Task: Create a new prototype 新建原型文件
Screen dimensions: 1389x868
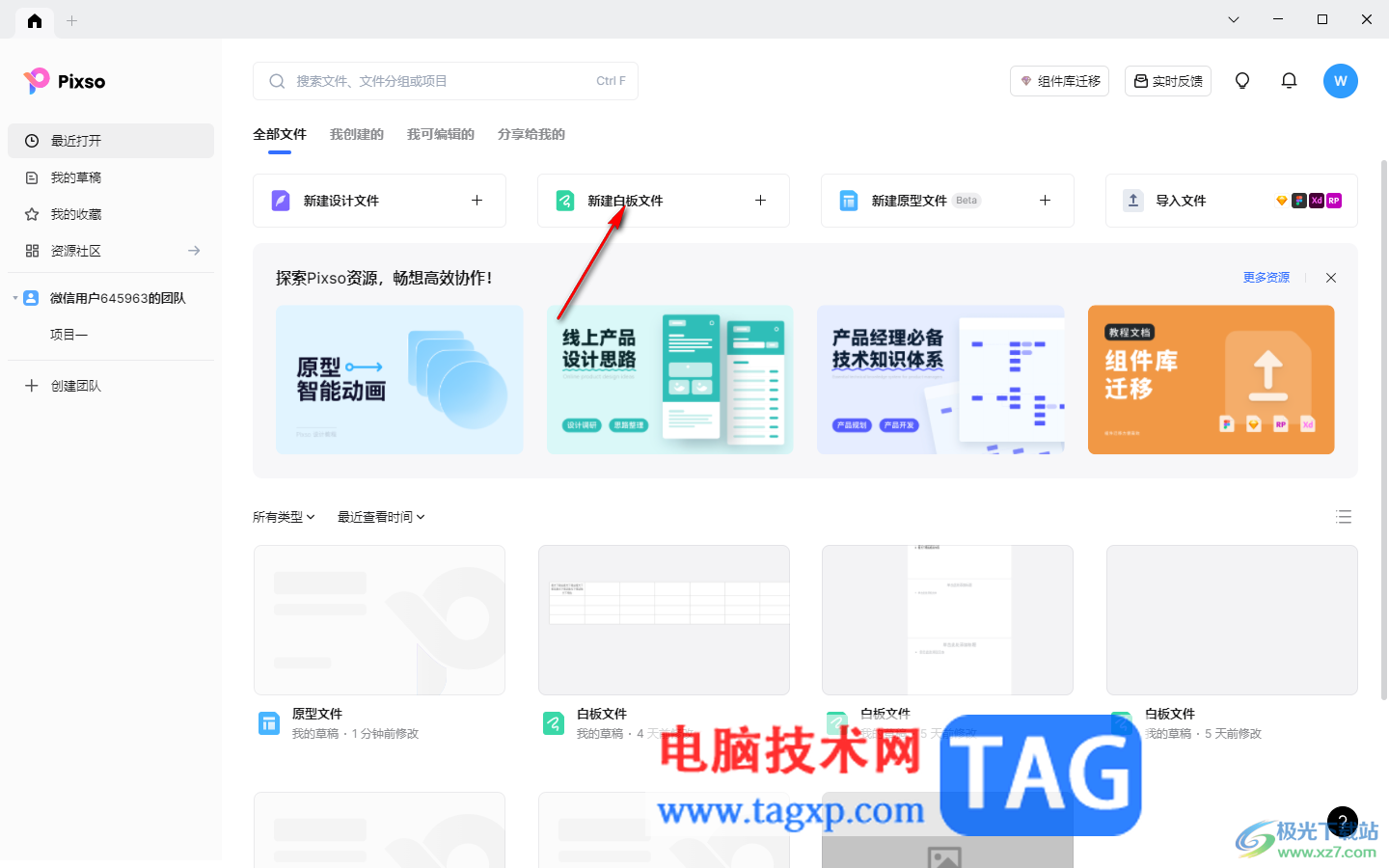Action: click(947, 201)
